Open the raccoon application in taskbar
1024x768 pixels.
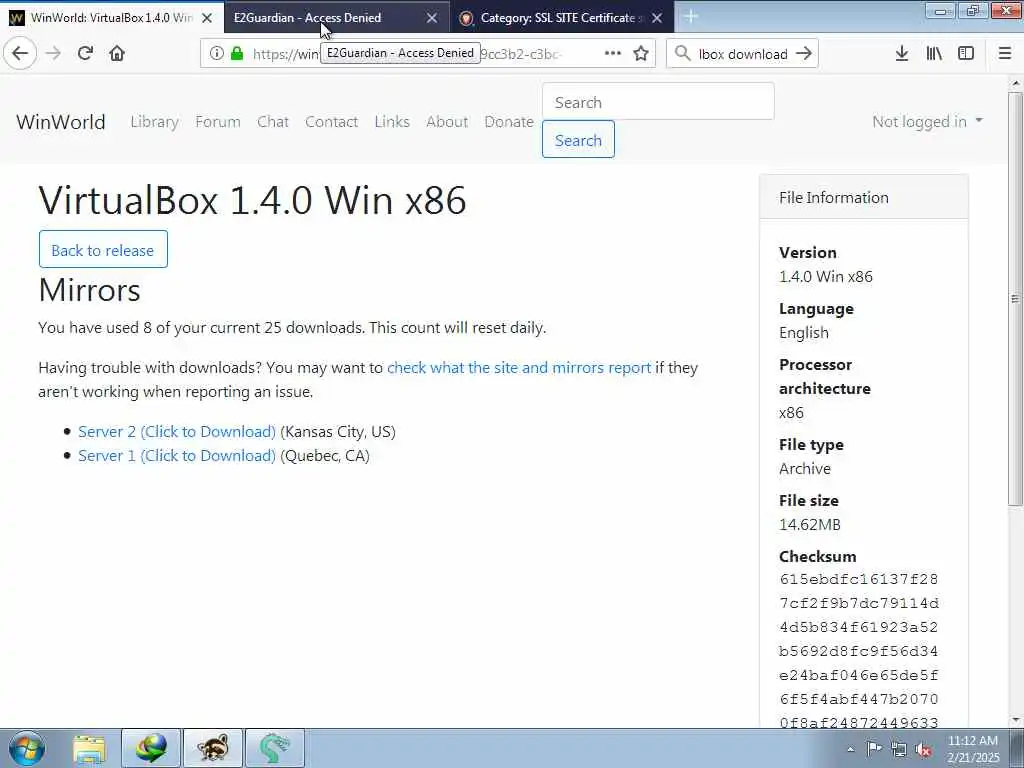click(x=213, y=748)
